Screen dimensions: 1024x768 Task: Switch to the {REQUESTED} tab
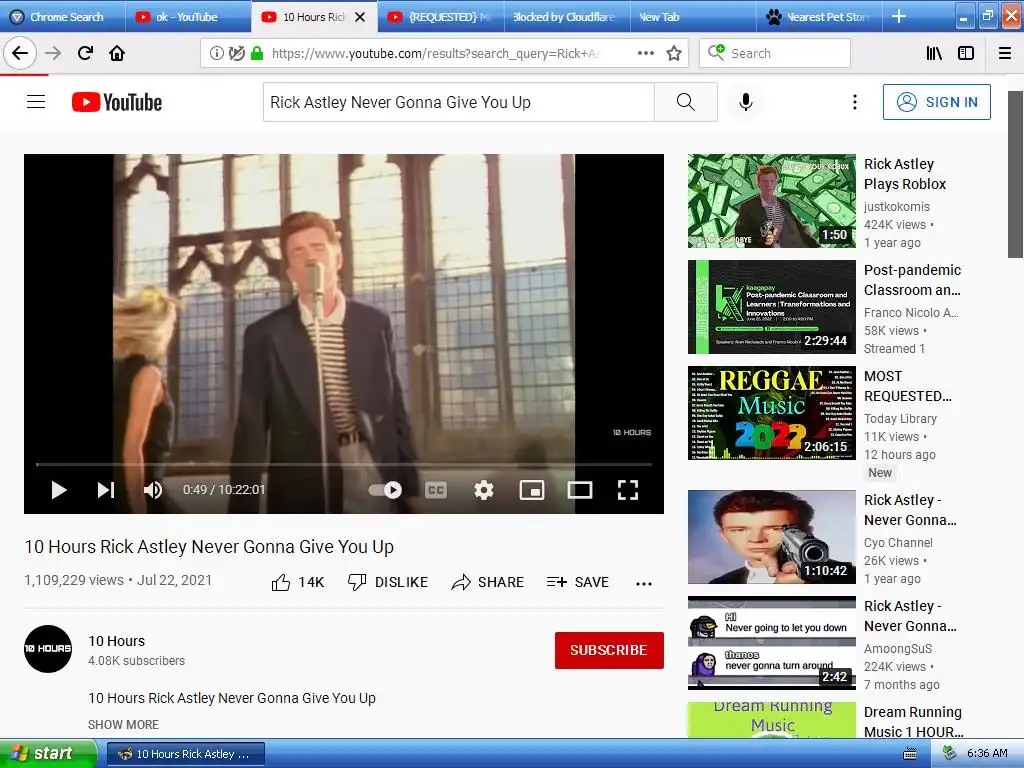(x=441, y=16)
